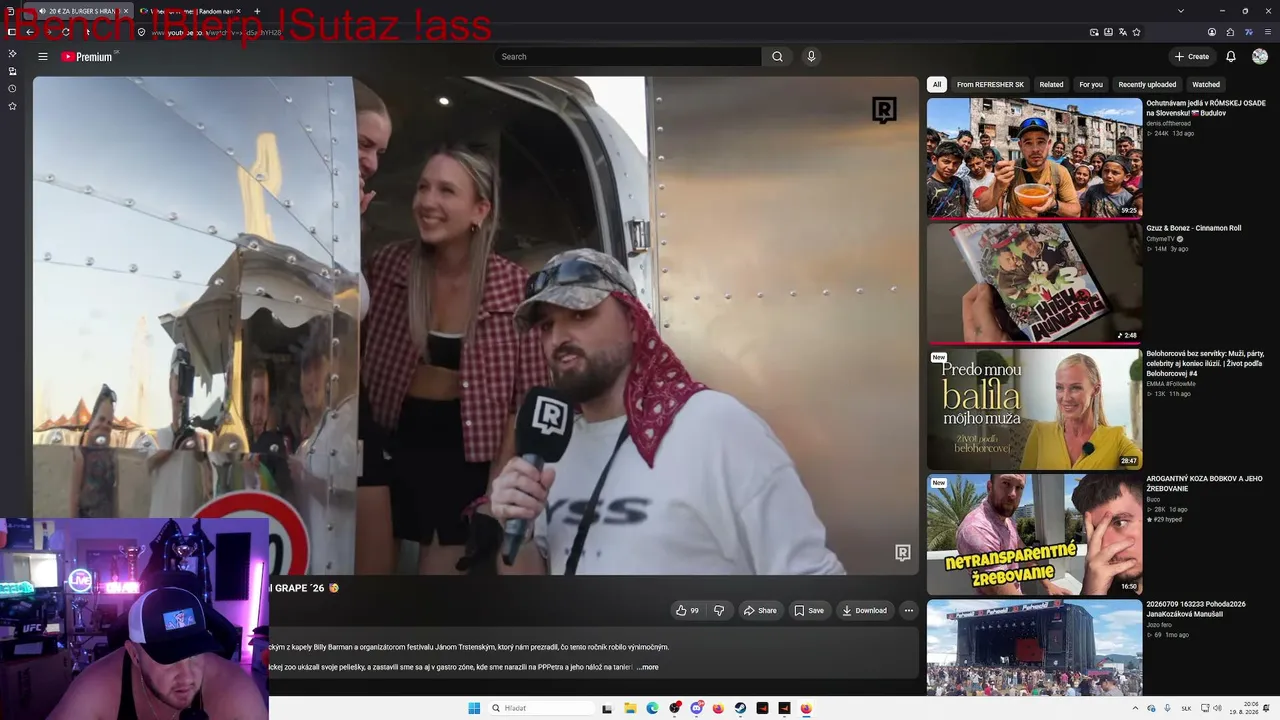This screenshot has width=1280, height=720.
Task: Translate this page via address bar icon
Action: tap(1122, 32)
